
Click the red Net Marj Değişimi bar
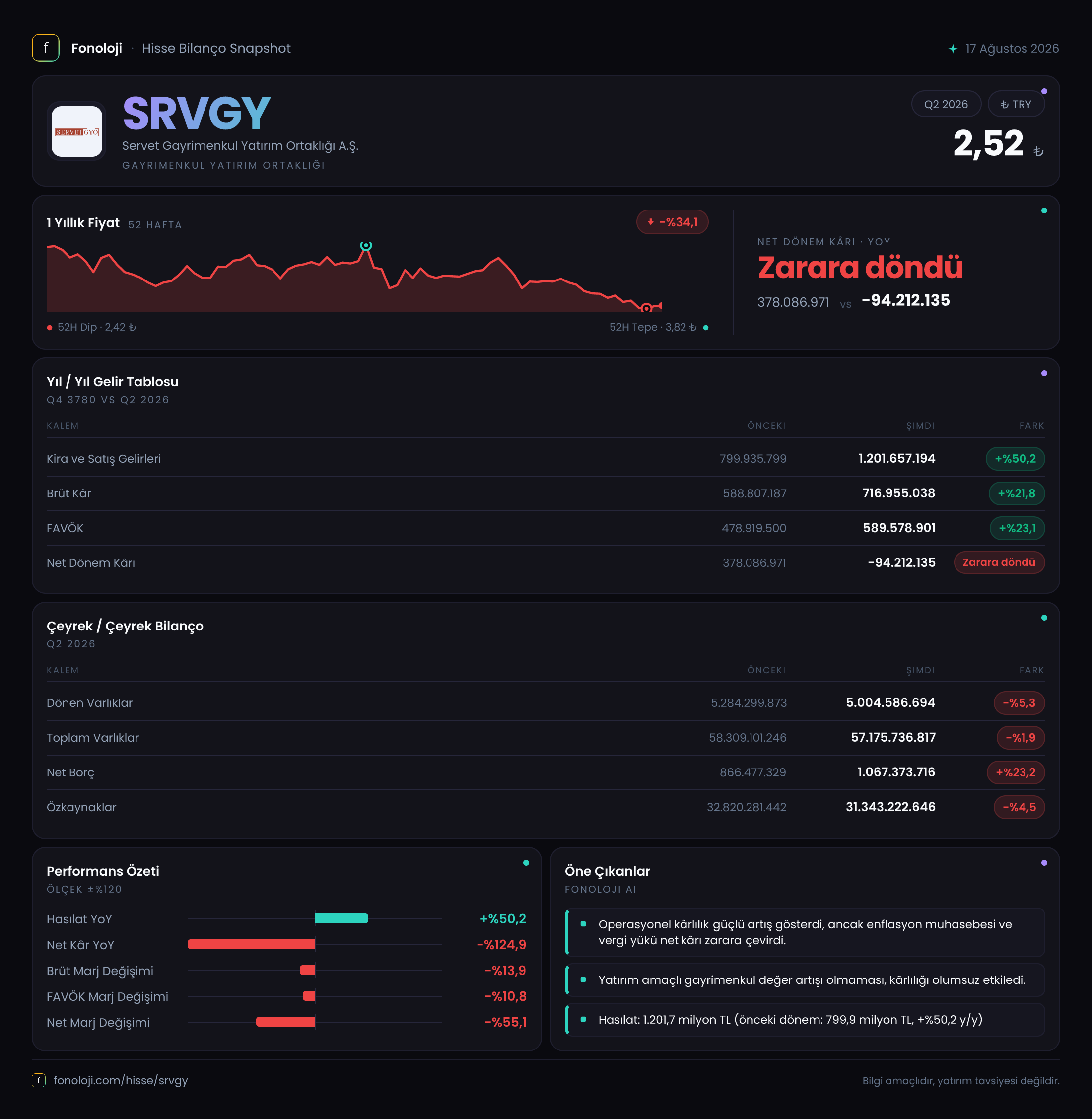(x=285, y=1022)
